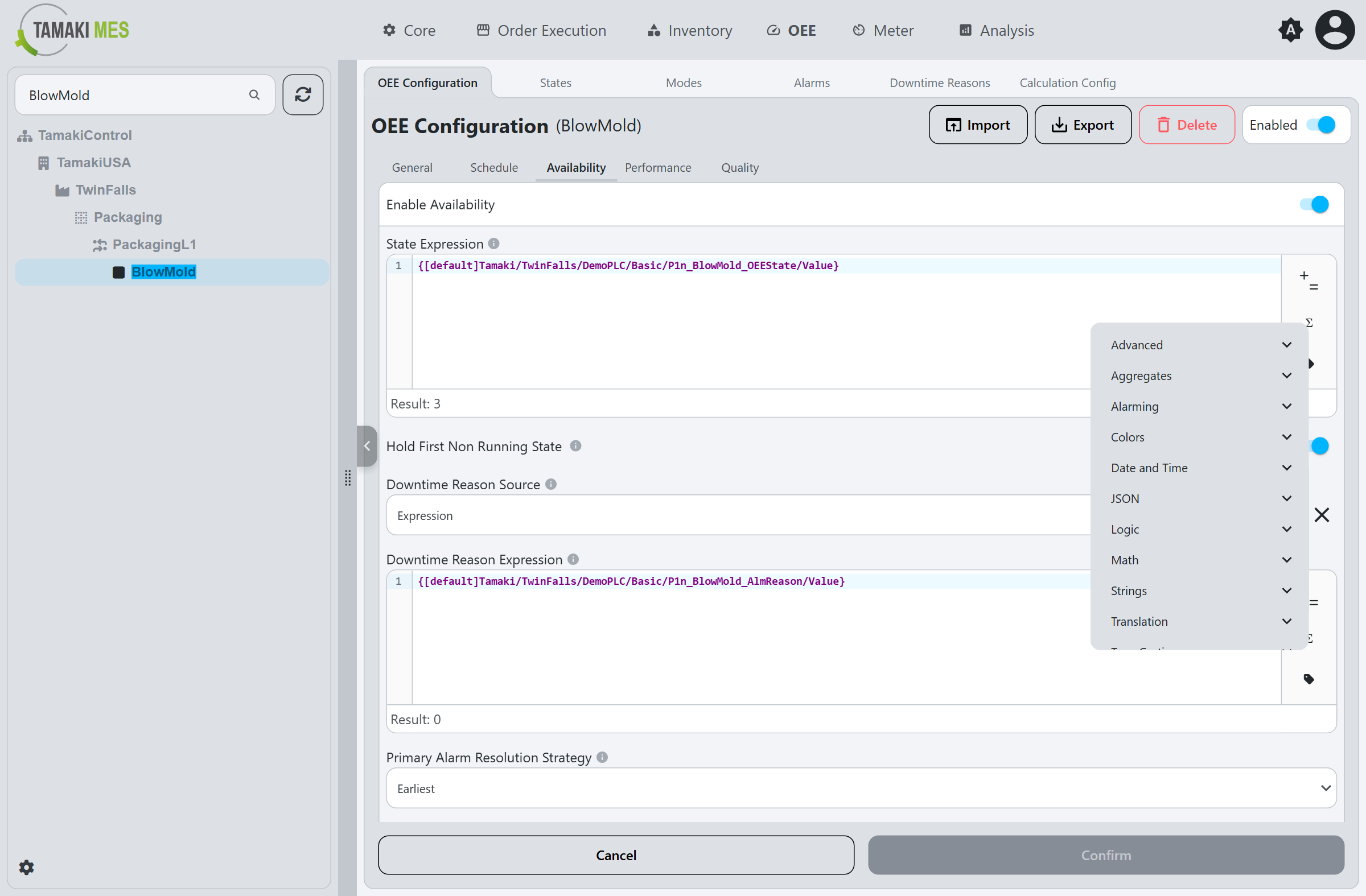The image size is (1366, 896).
Task: Switch to the Modes tab
Action: point(684,82)
